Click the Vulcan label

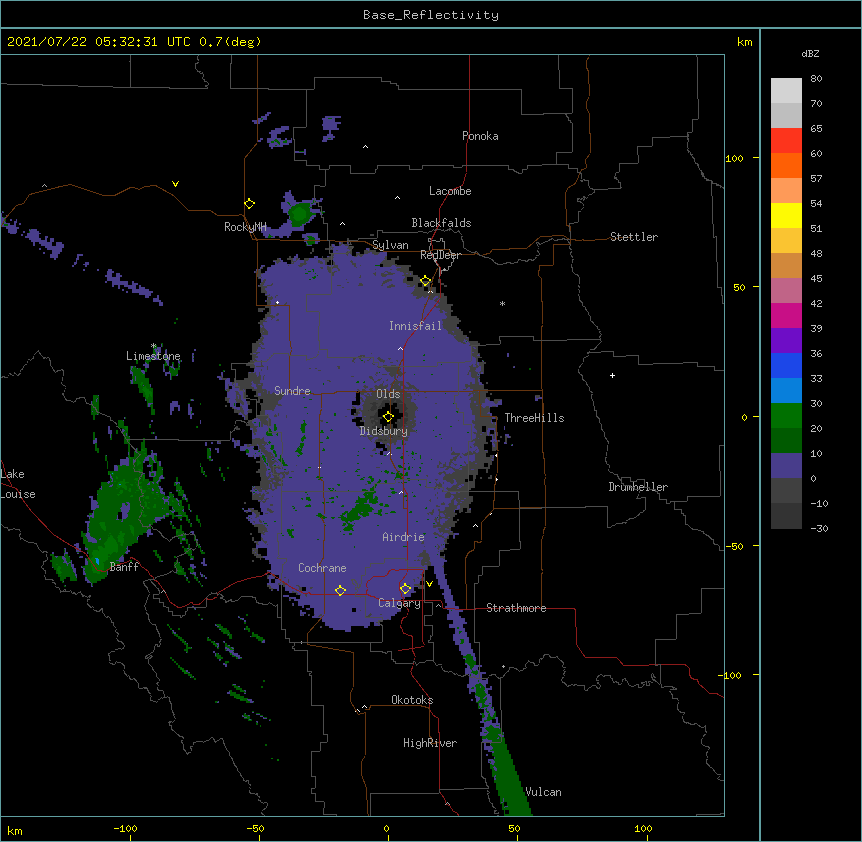click(x=543, y=792)
